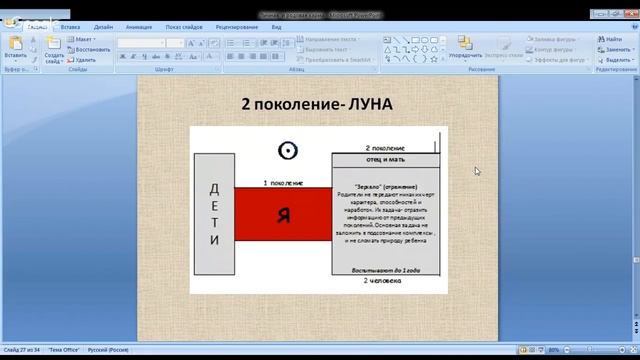Select the left brace shape
Viewport: 640px width, 360px height.
click(416, 59)
